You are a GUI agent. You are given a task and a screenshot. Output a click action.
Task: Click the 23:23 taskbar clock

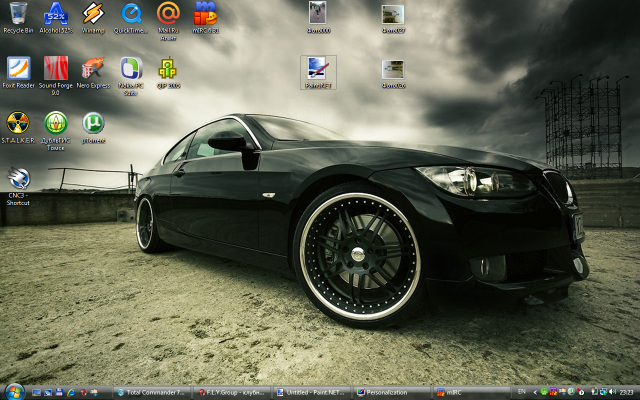click(x=626, y=392)
